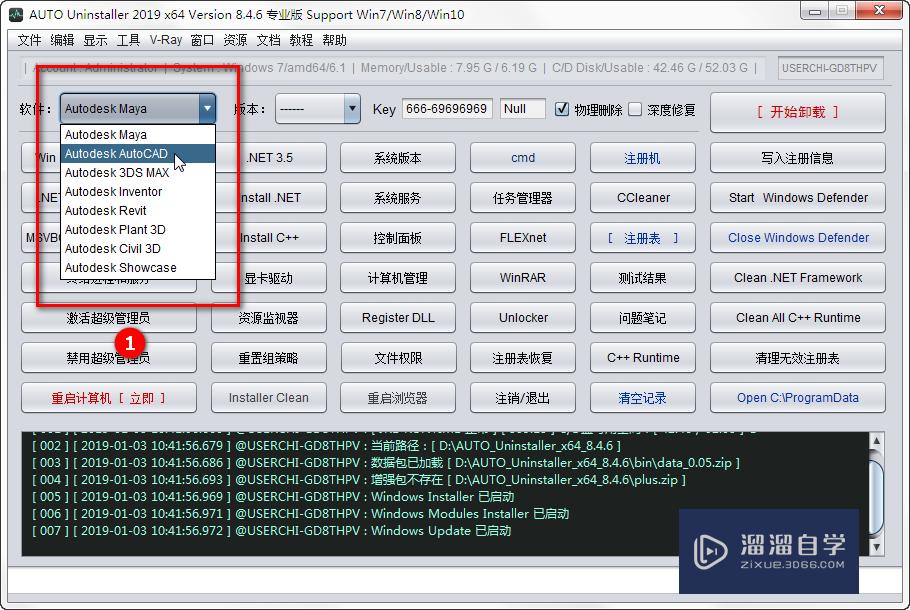The width and height of the screenshot is (910, 610).
Task: Toggle the Null option next to the Key field
Action: [x=521, y=110]
